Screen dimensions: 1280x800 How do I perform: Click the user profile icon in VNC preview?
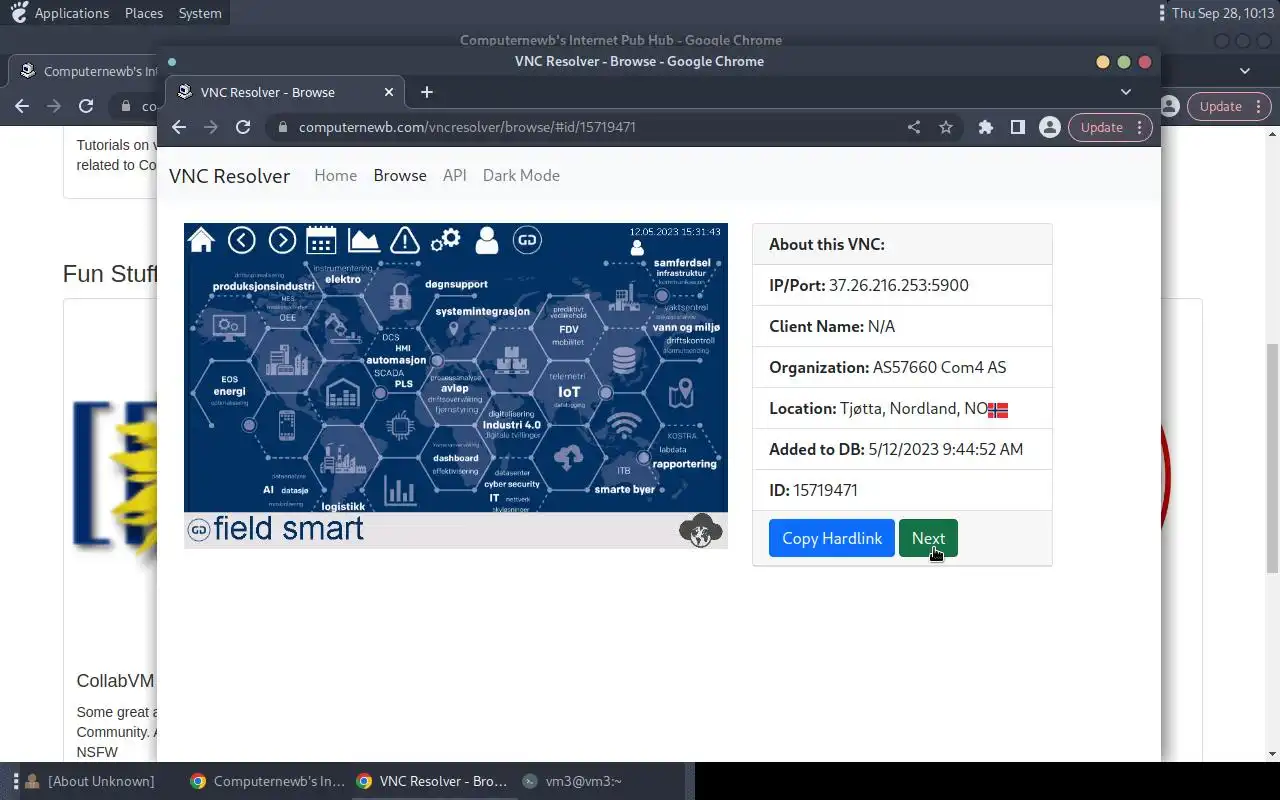click(487, 240)
